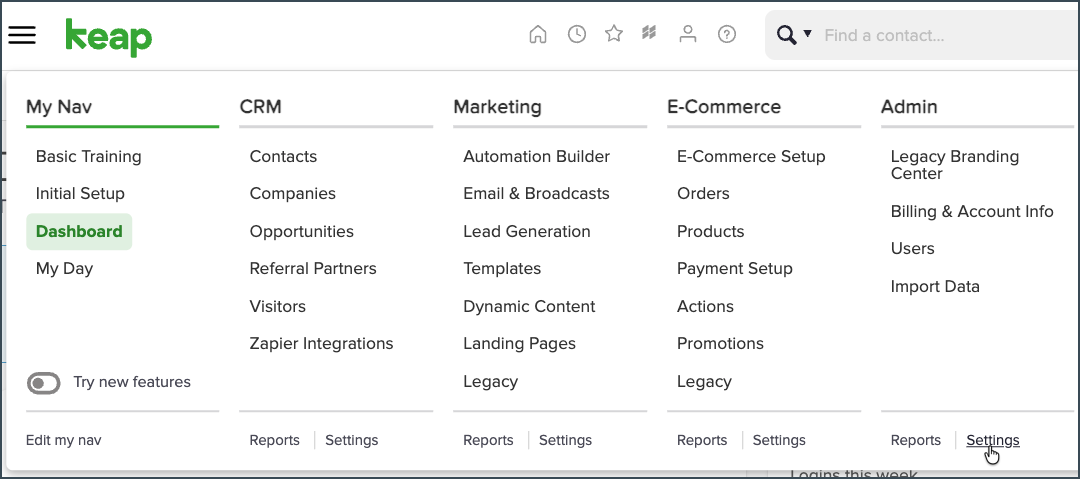Open Import Data
Viewport: 1080px width, 479px height.
coord(935,287)
